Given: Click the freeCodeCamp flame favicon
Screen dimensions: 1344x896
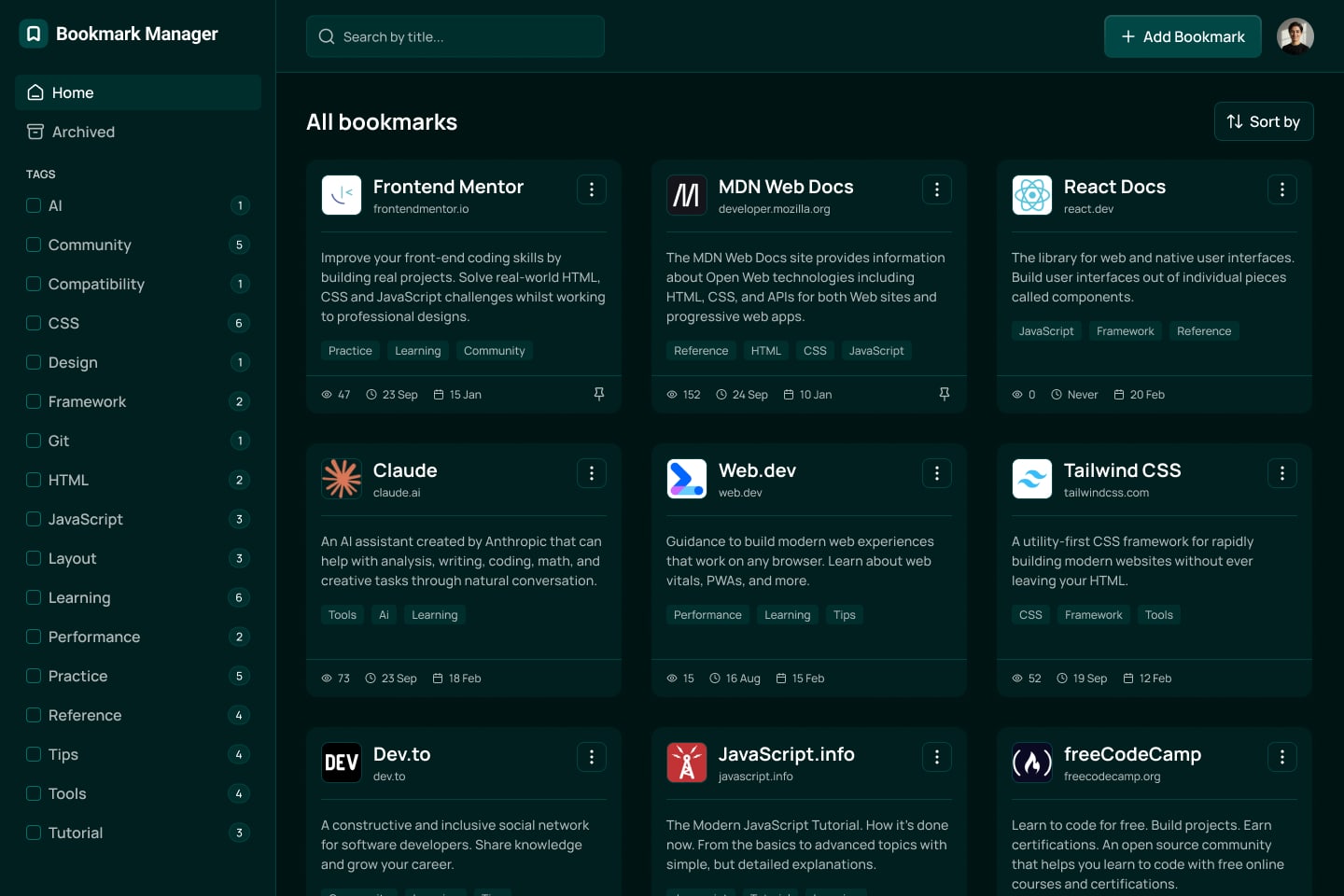Looking at the screenshot, I should [x=1032, y=763].
